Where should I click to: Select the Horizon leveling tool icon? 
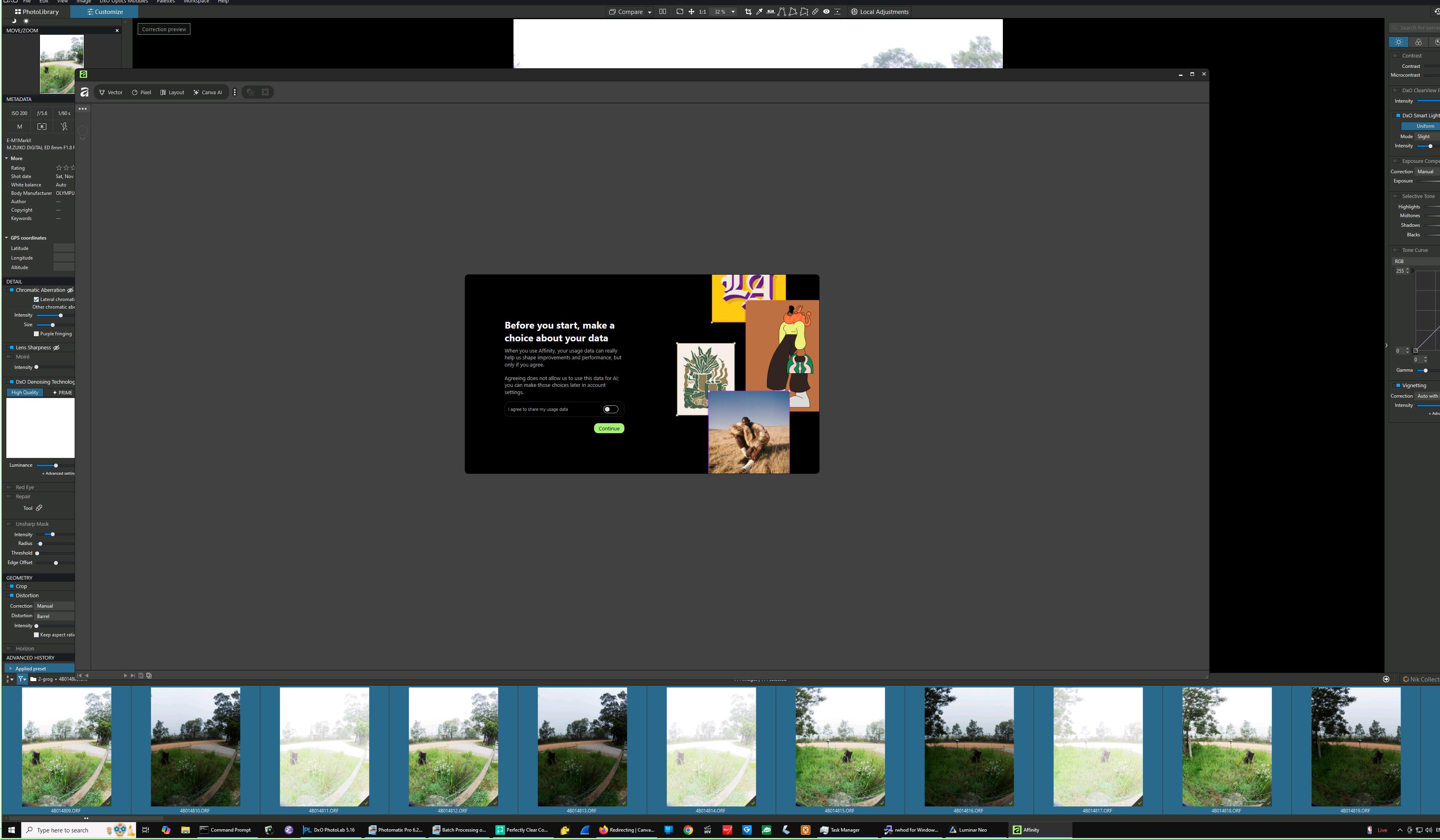tap(770, 12)
